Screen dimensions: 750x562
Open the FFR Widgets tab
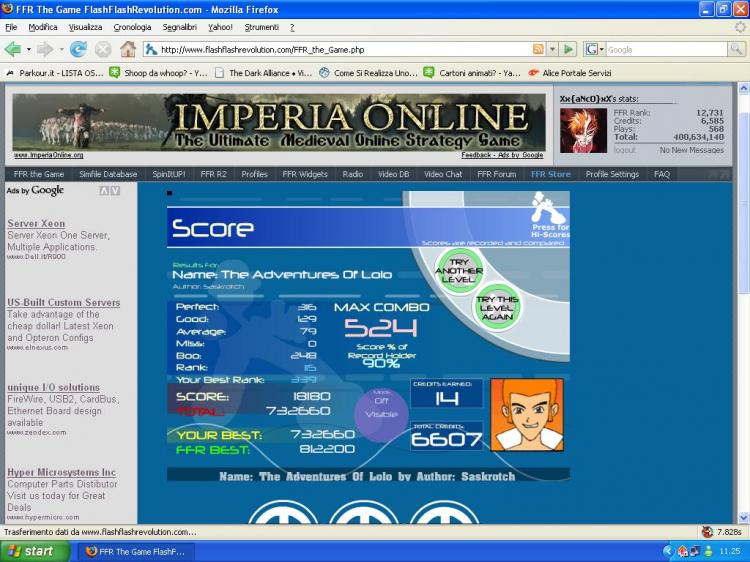click(305, 174)
